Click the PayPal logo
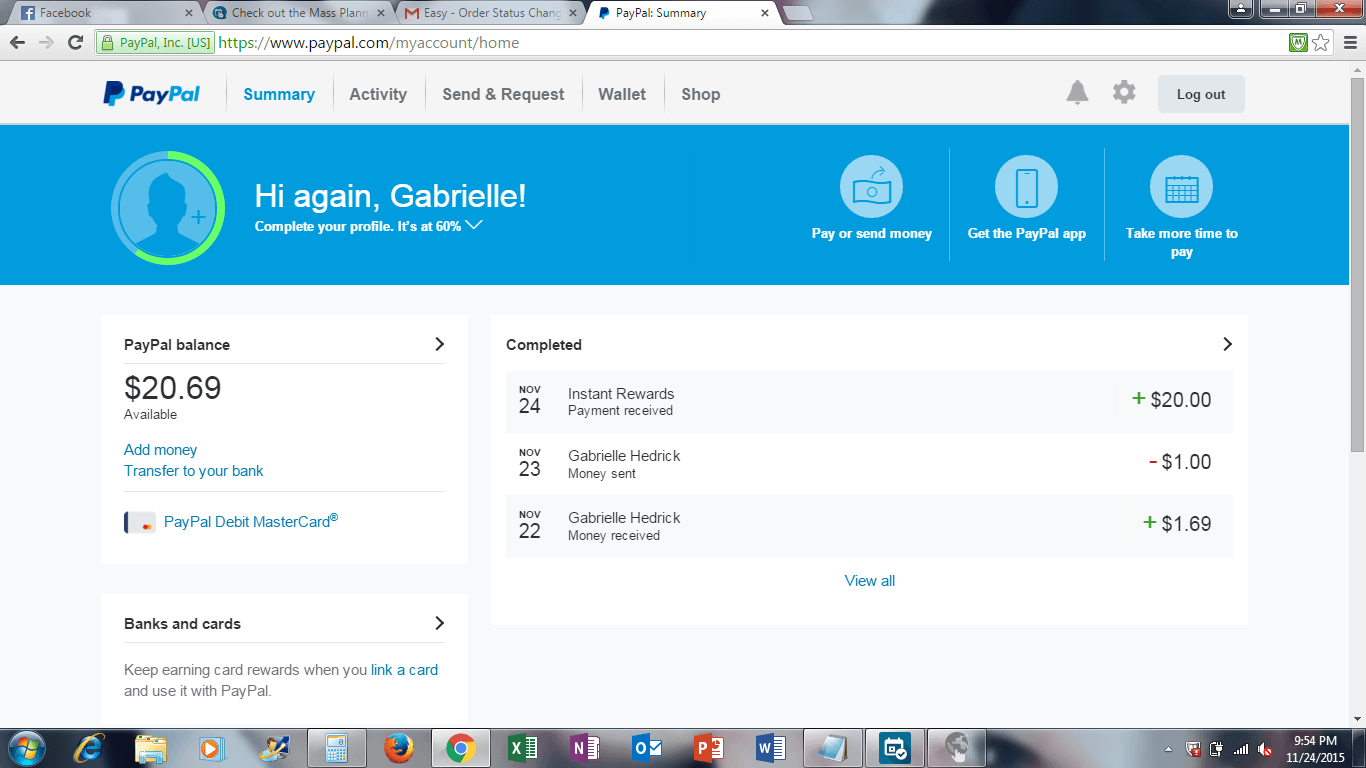The height and width of the screenshot is (768, 1366). pos(151,94)
